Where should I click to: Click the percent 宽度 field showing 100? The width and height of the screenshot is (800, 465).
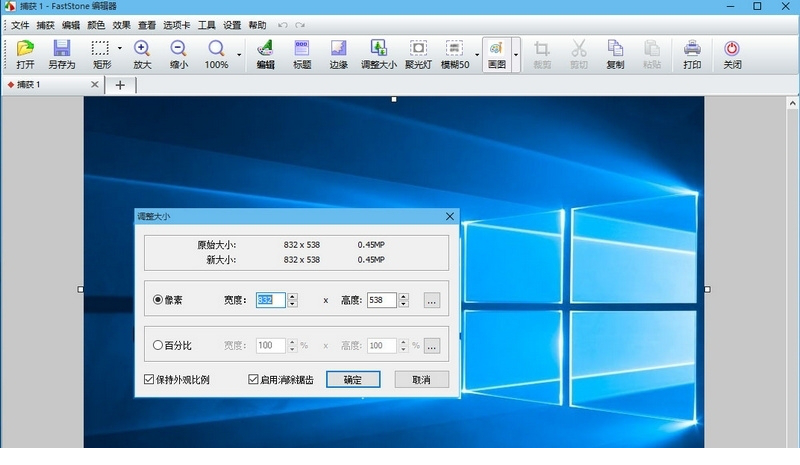[x=270, y=345]
